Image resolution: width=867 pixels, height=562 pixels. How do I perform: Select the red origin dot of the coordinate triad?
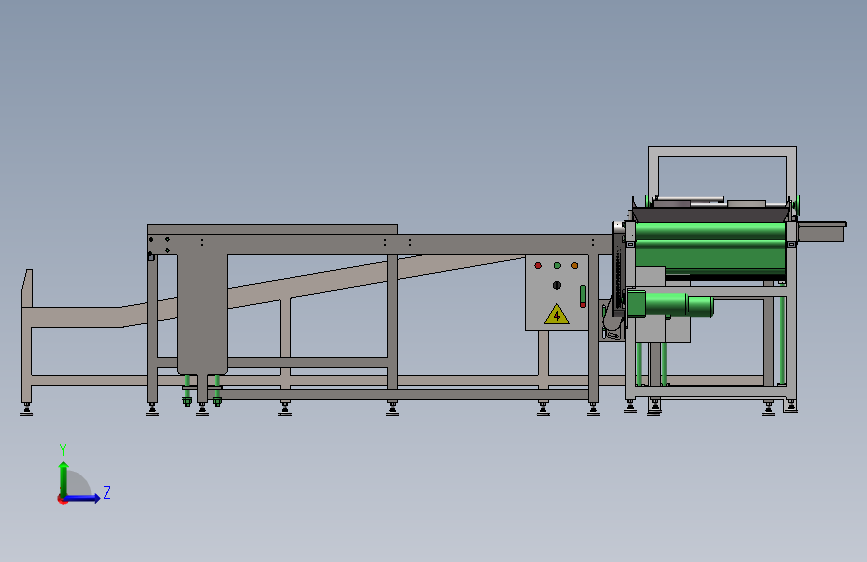point(62,499)
